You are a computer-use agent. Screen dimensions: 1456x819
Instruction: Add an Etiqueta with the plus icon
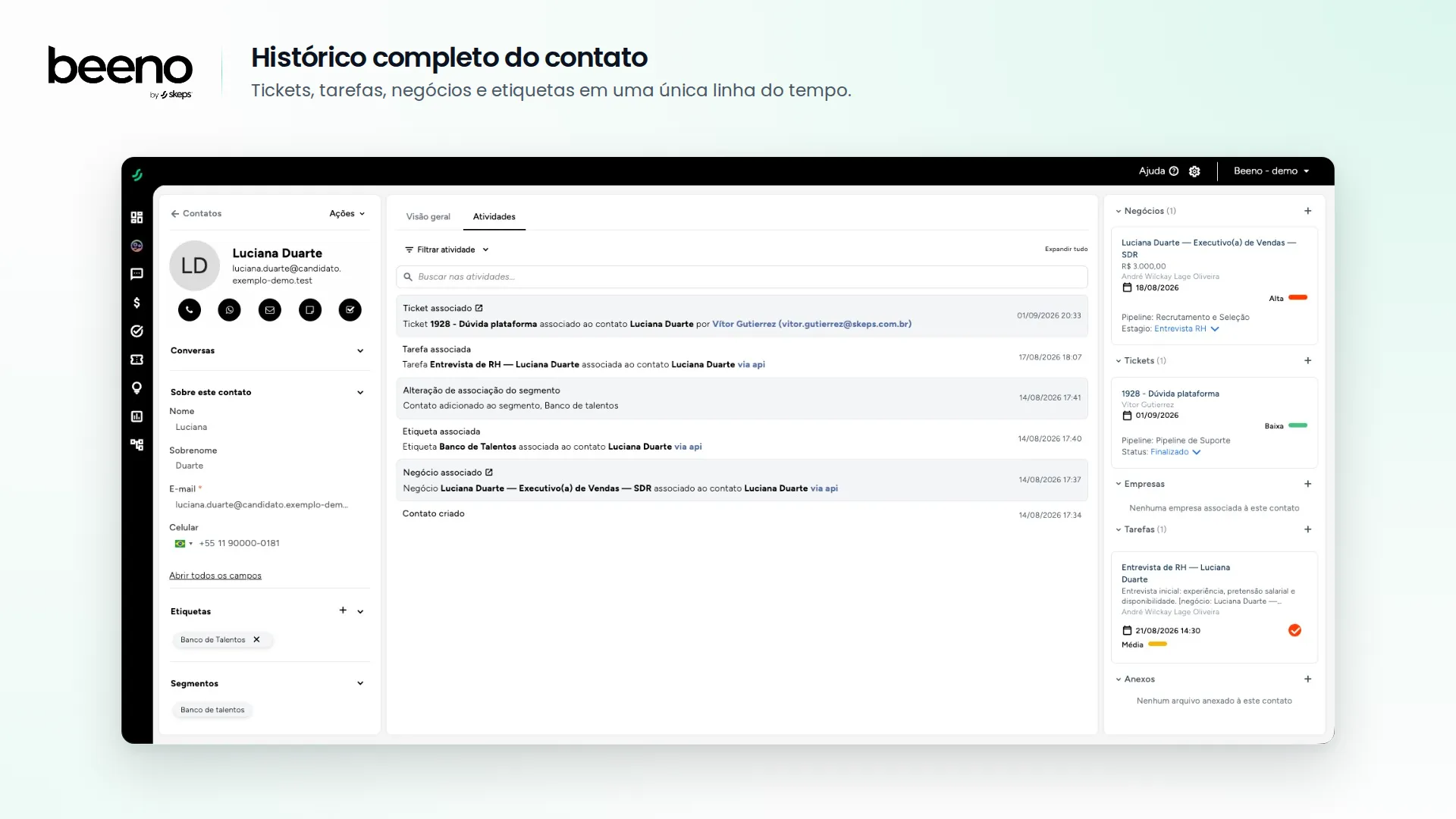point(343,610)
